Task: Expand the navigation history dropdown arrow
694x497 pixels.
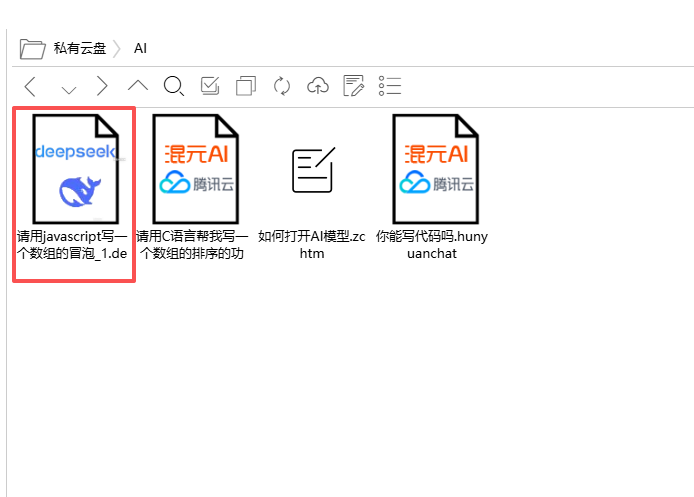Action: click(68, 88)
